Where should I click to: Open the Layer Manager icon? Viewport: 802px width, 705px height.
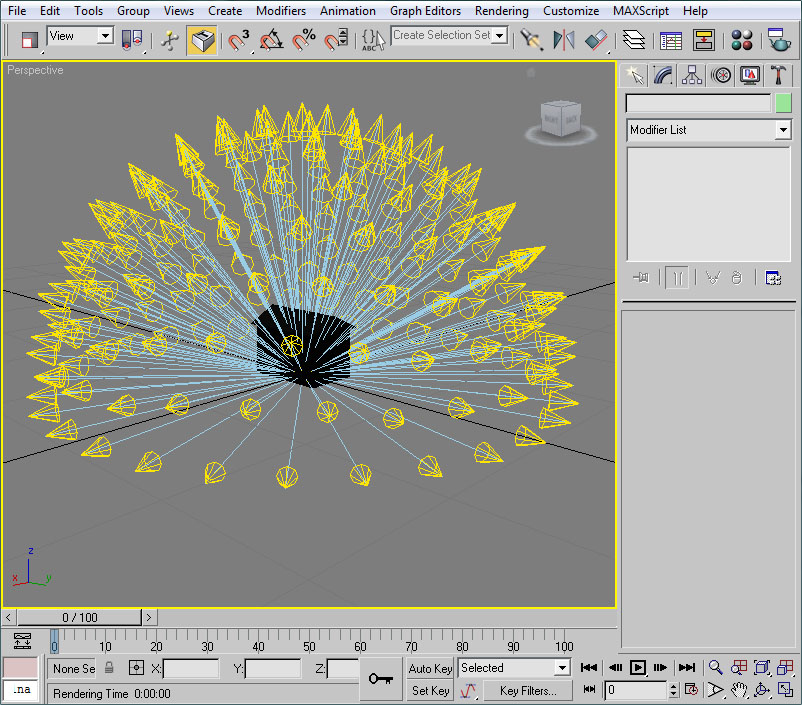tap(633, 40)
